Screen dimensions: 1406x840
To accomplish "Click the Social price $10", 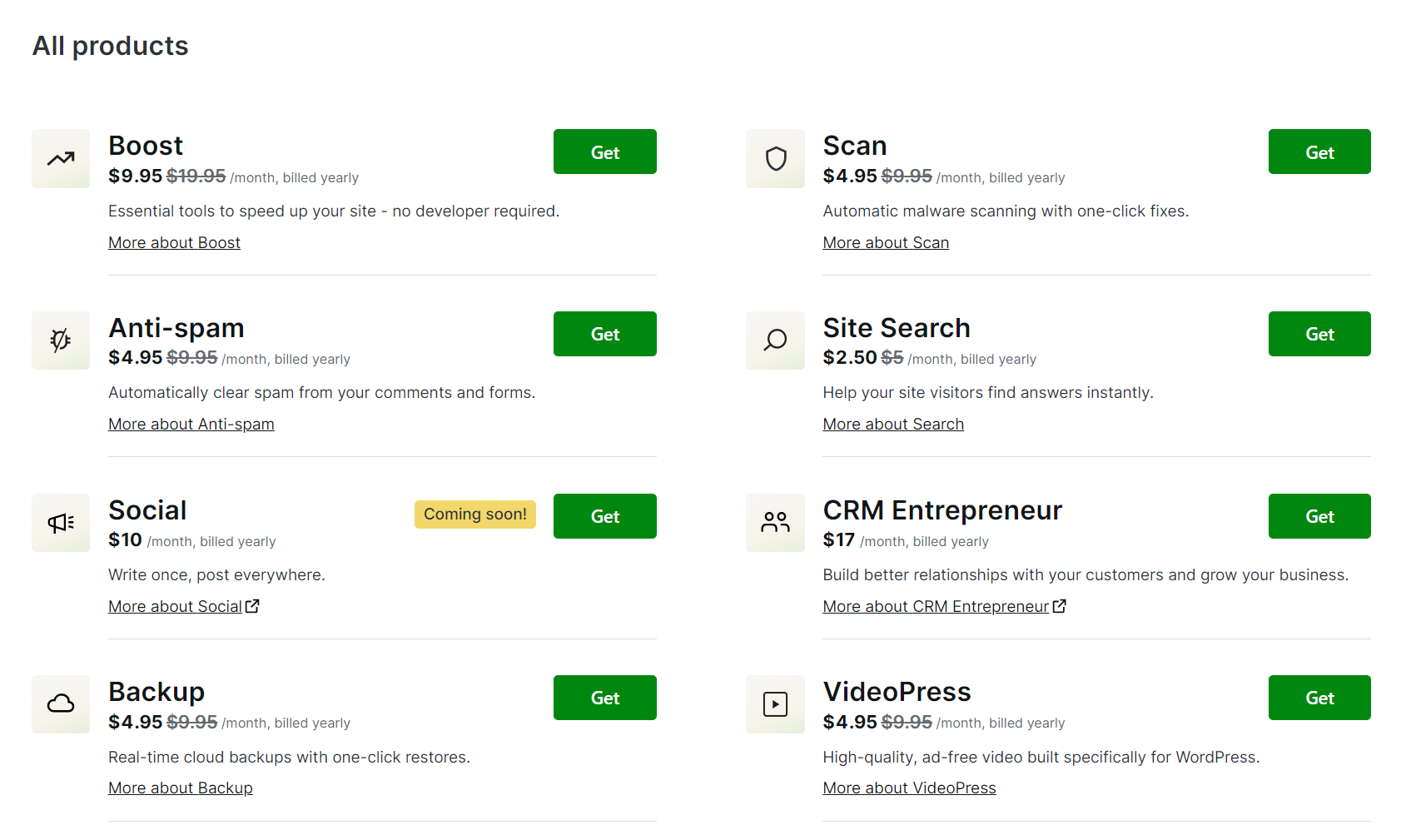I will (125, 540).
